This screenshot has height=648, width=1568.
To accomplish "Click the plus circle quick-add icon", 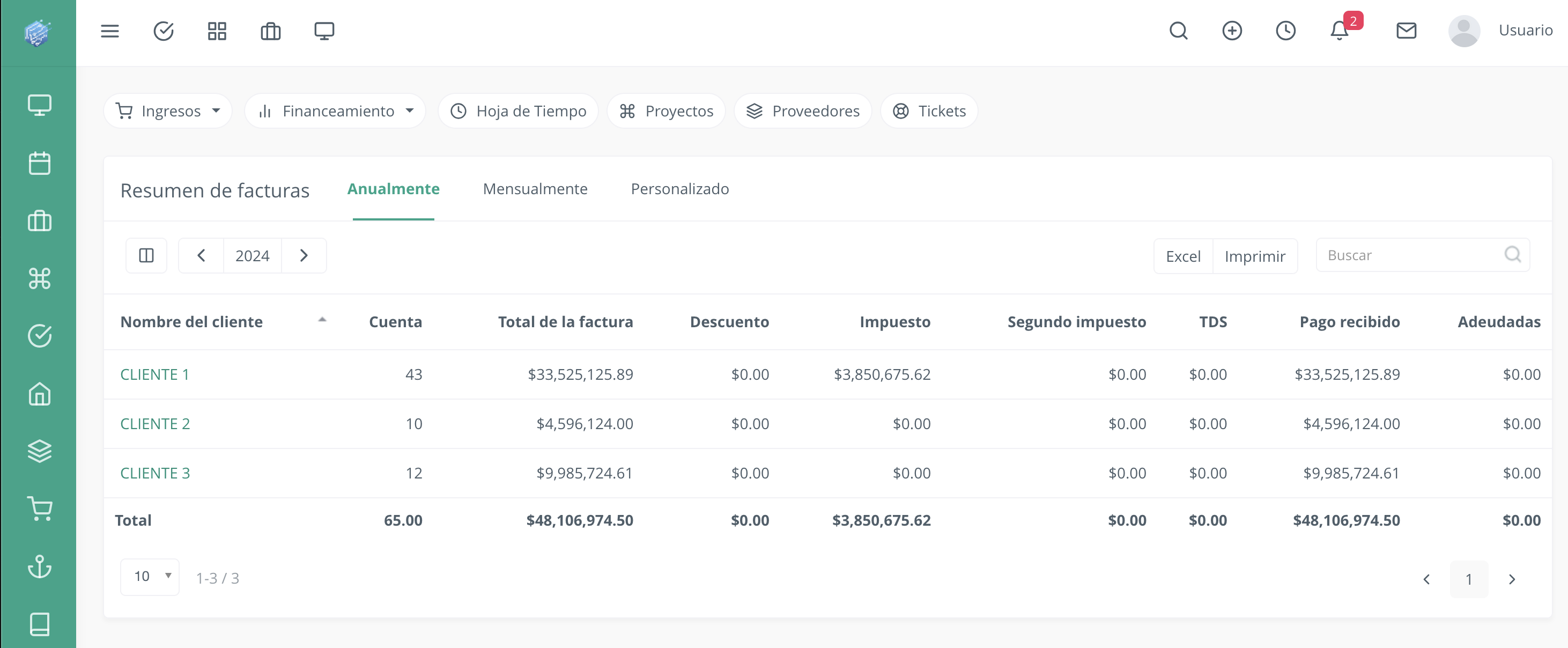I will pos(1231,31).
